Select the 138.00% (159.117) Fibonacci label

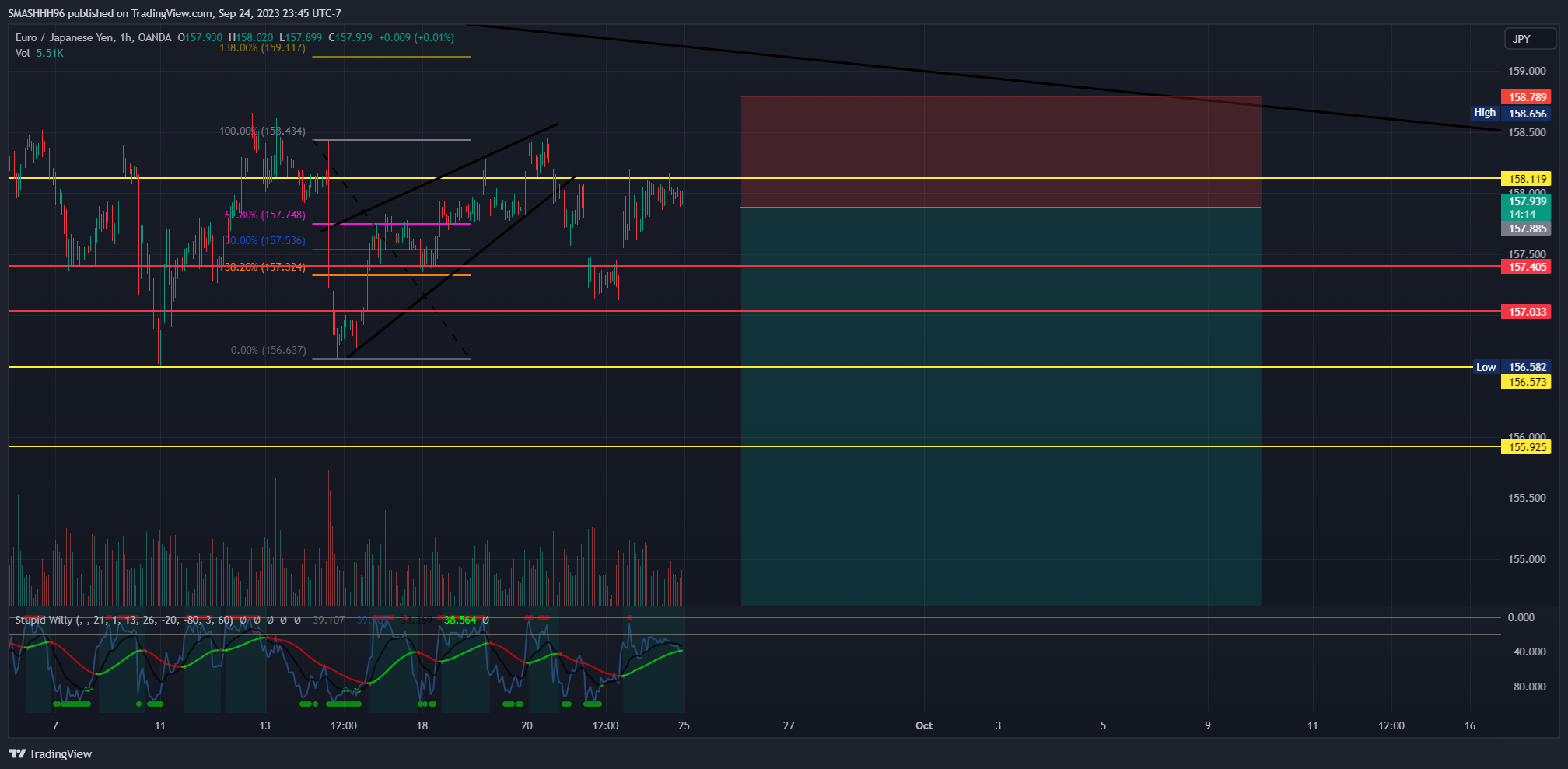tap(262, 47)
